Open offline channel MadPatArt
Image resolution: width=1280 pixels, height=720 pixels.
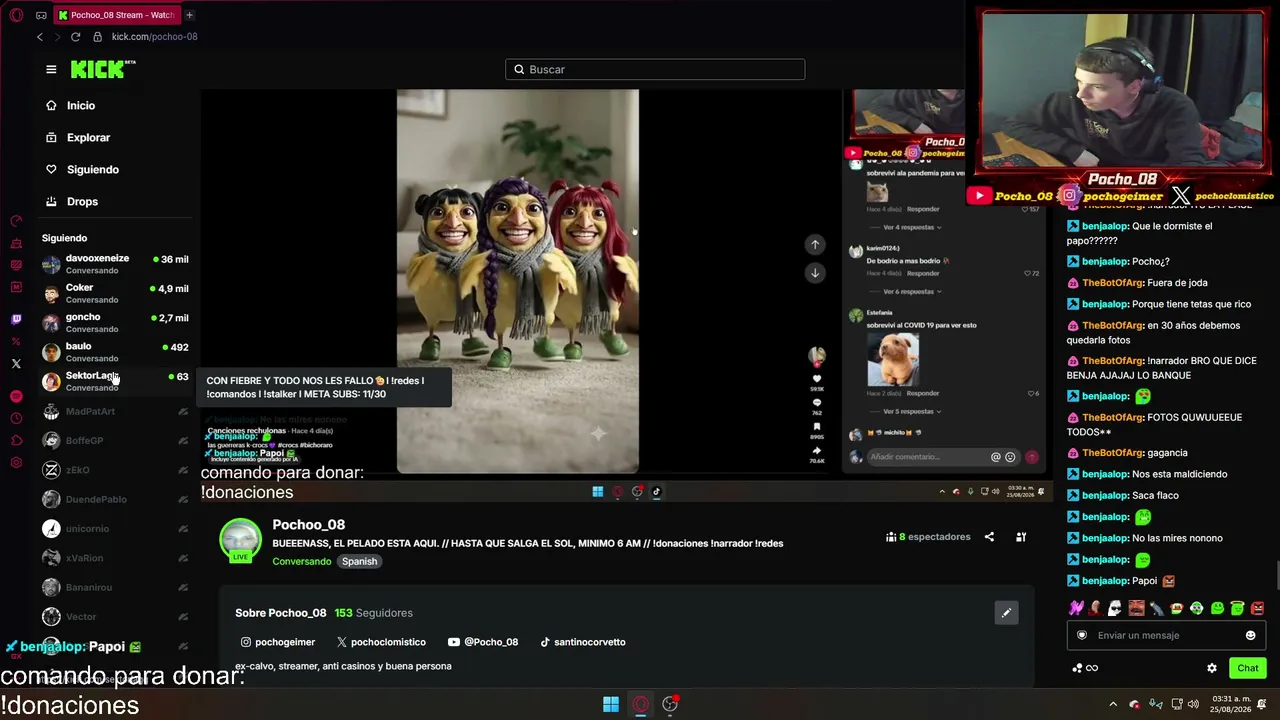(115, 411)
